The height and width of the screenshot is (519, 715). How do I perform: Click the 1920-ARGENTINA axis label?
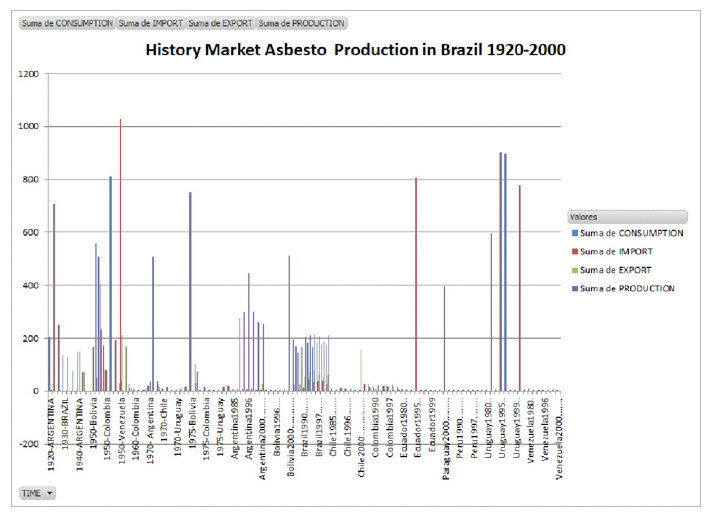52,424
